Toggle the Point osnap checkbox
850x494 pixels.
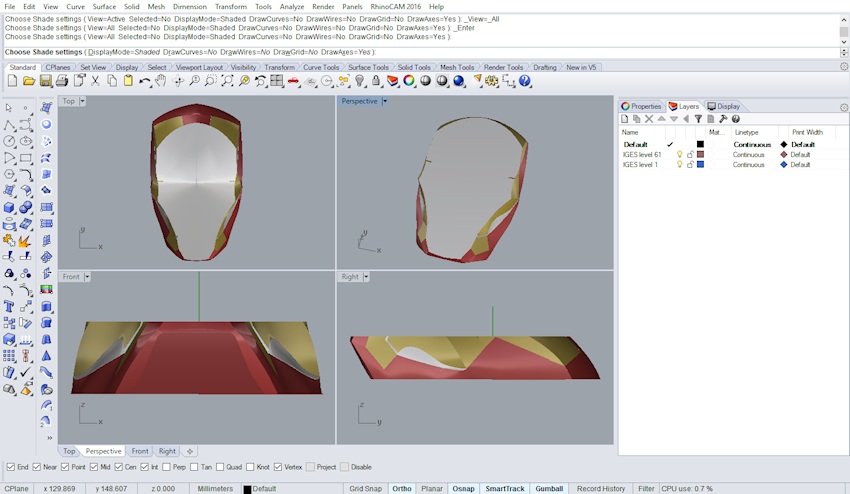65,467
